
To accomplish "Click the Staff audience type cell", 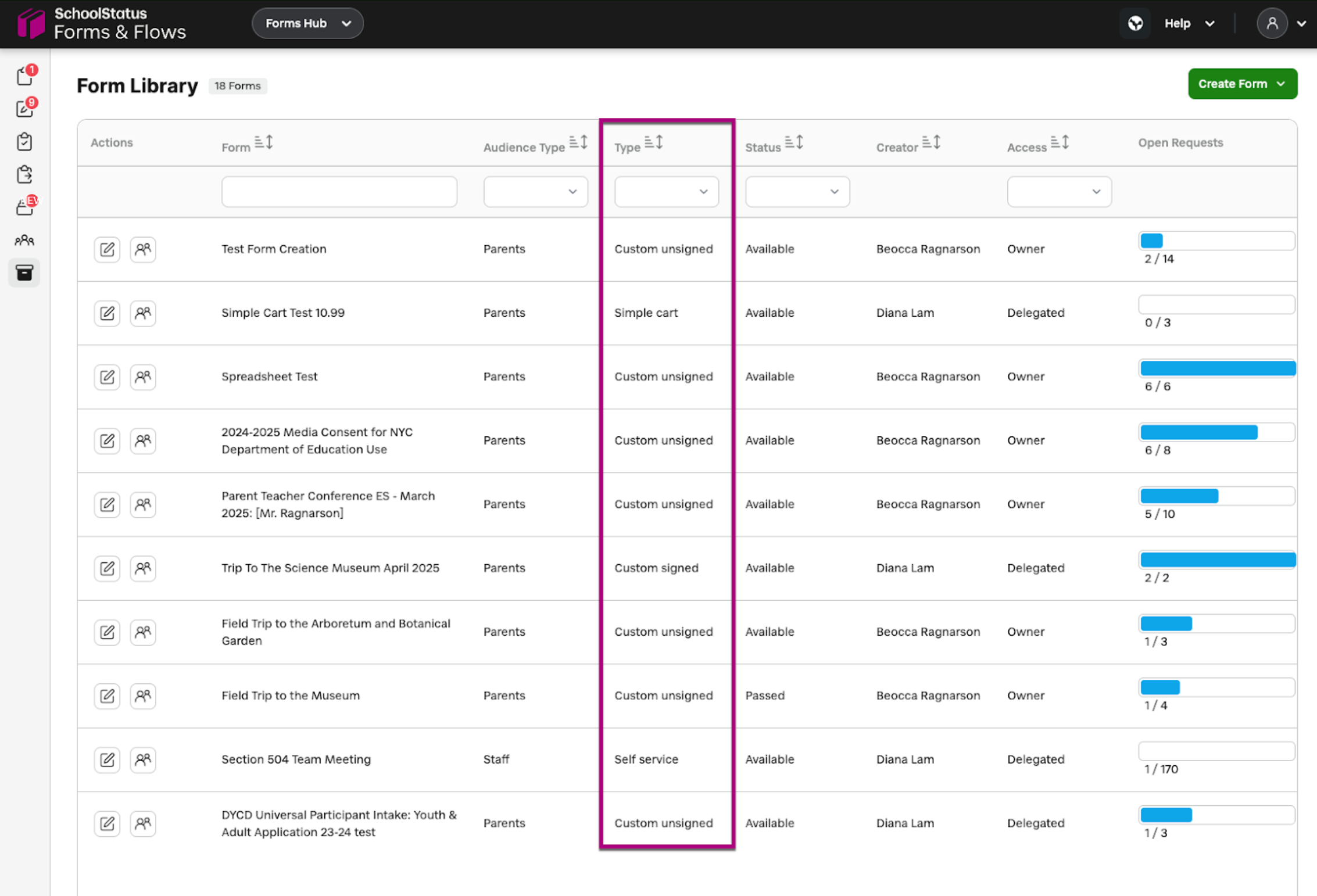I will point(496,759).
